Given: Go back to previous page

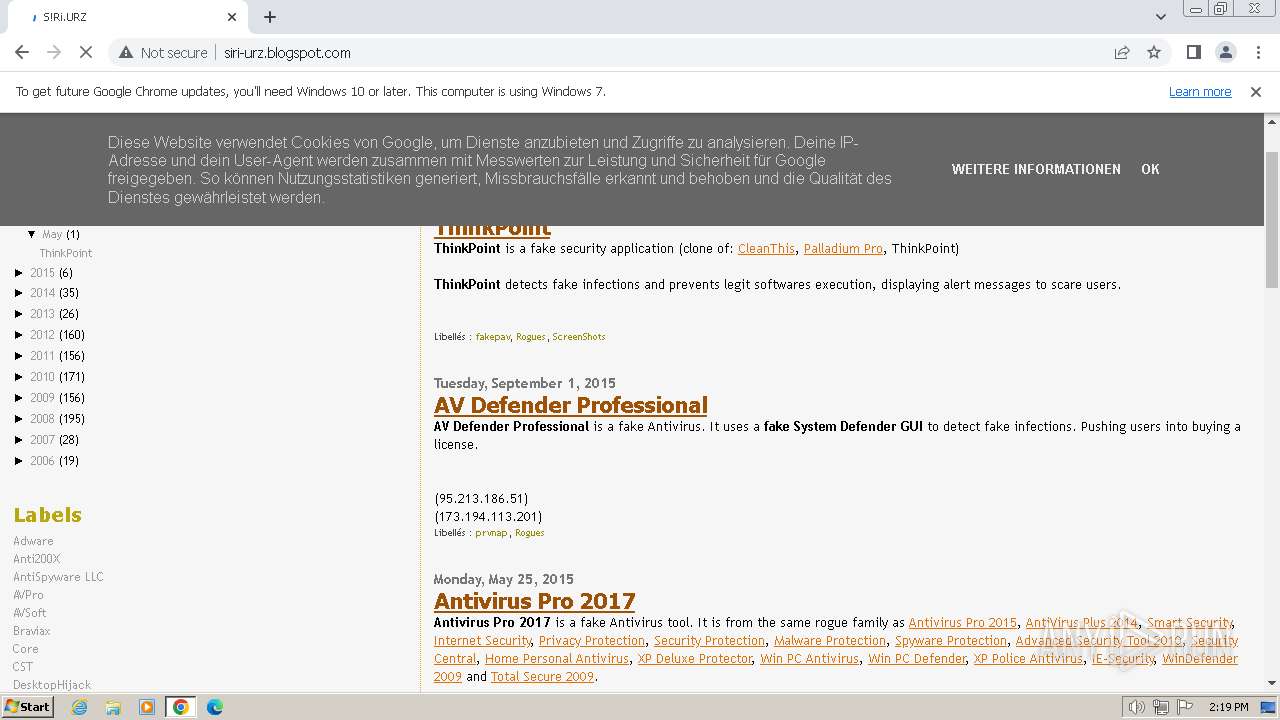Looking at the screenshot, I should [22, 53].
